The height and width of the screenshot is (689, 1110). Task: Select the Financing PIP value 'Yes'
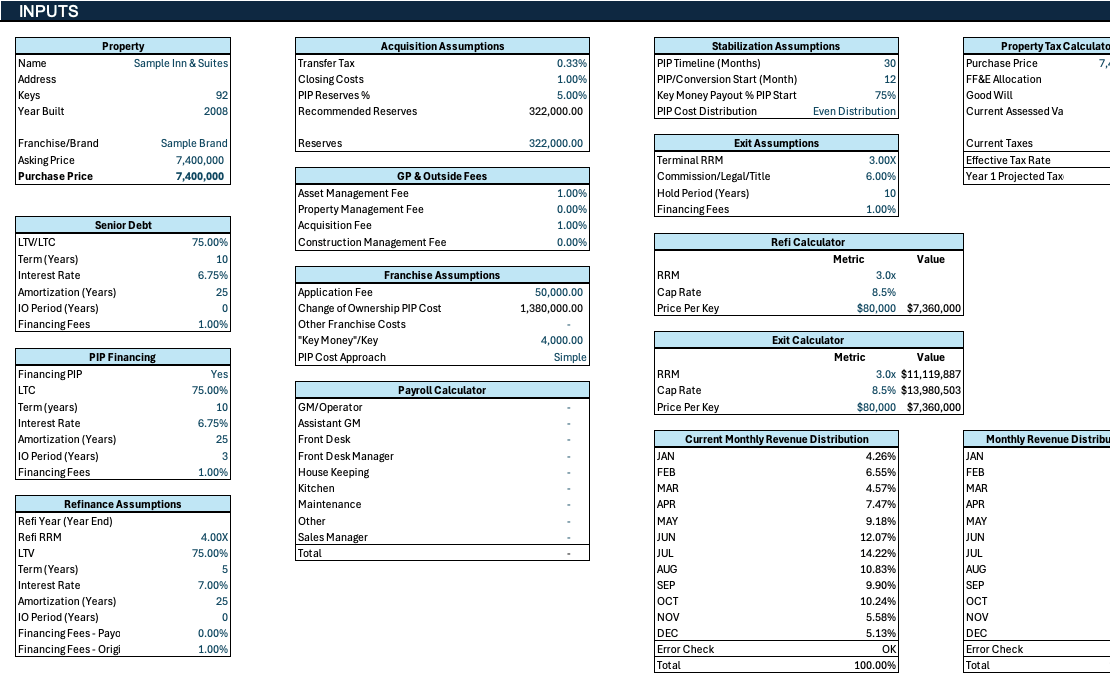coord(219,374)
